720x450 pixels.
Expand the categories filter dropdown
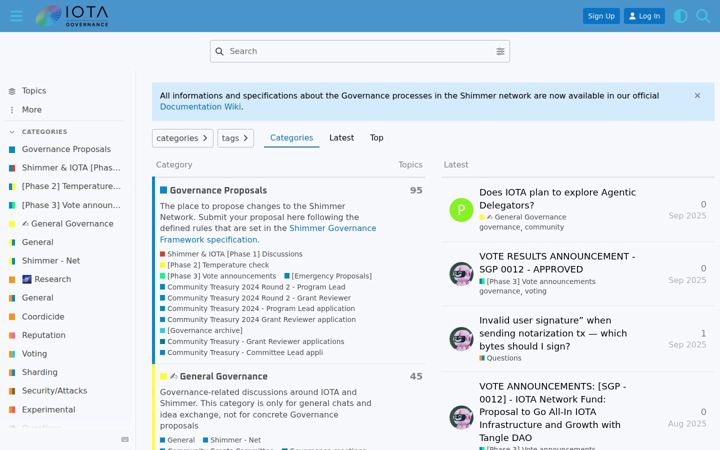[182, 138]
